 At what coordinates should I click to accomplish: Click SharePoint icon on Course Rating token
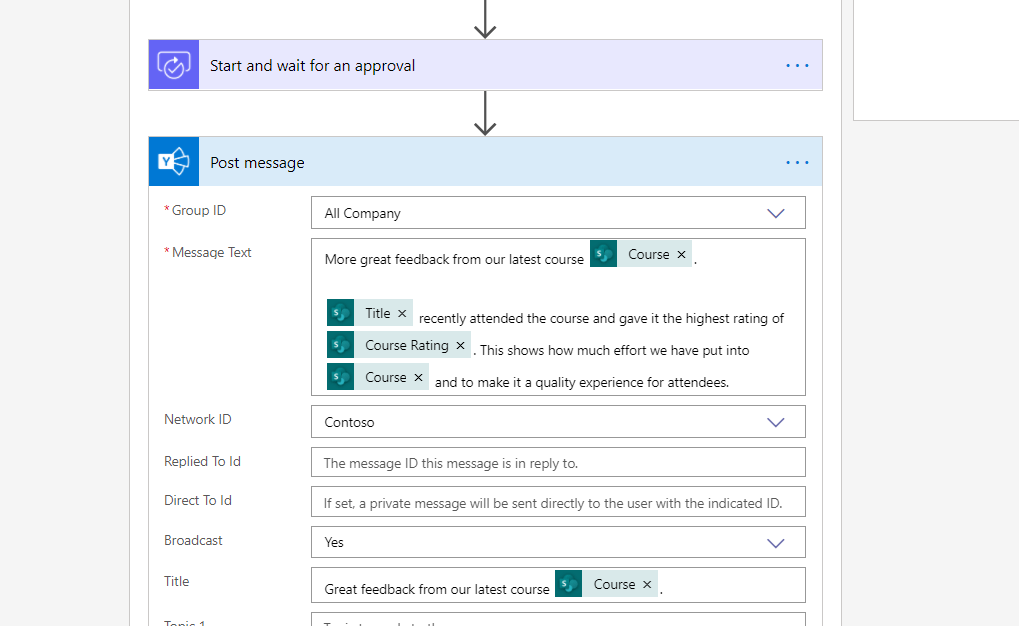pos(341,346)
